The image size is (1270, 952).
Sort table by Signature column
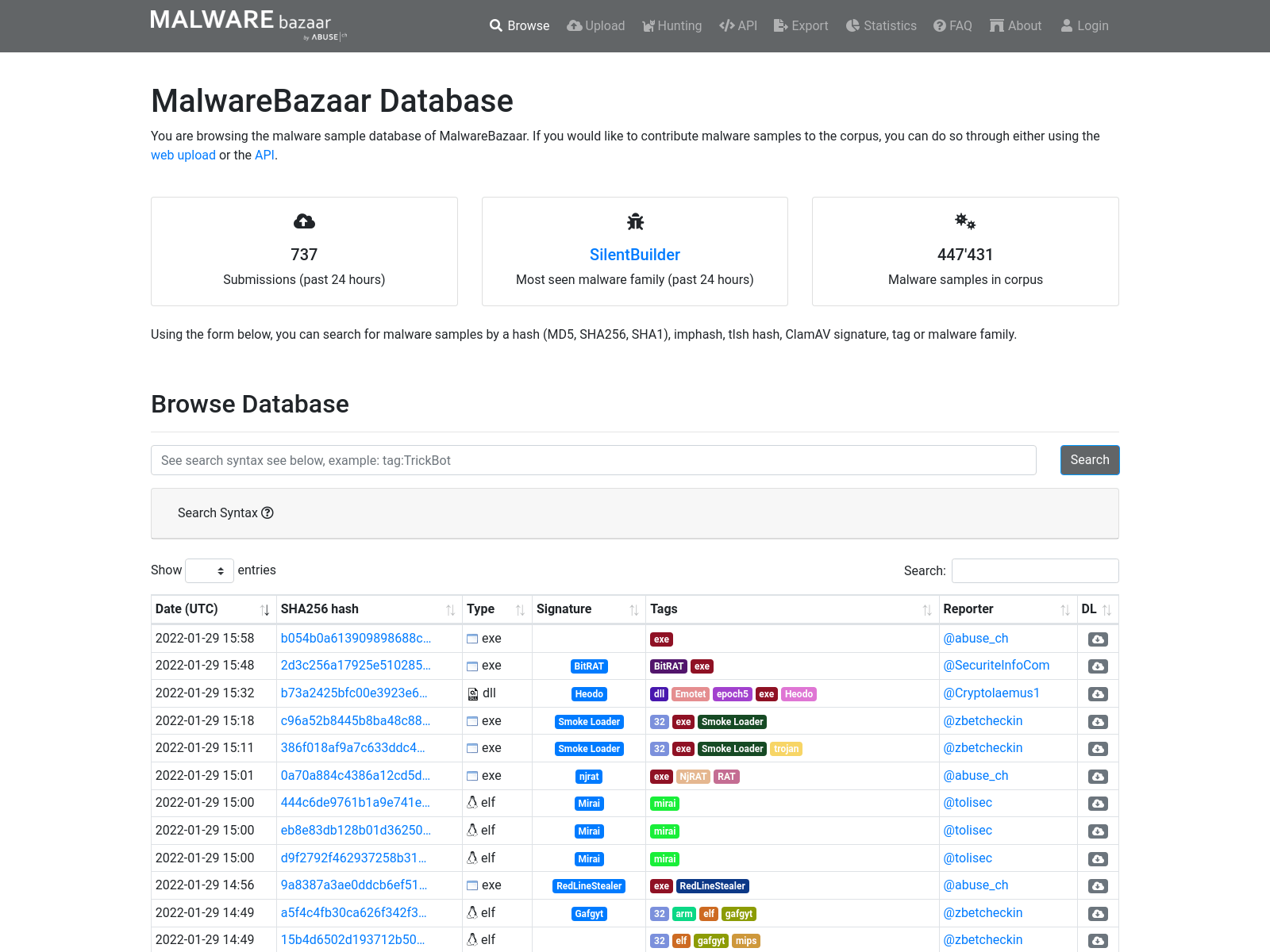(588, 609)
